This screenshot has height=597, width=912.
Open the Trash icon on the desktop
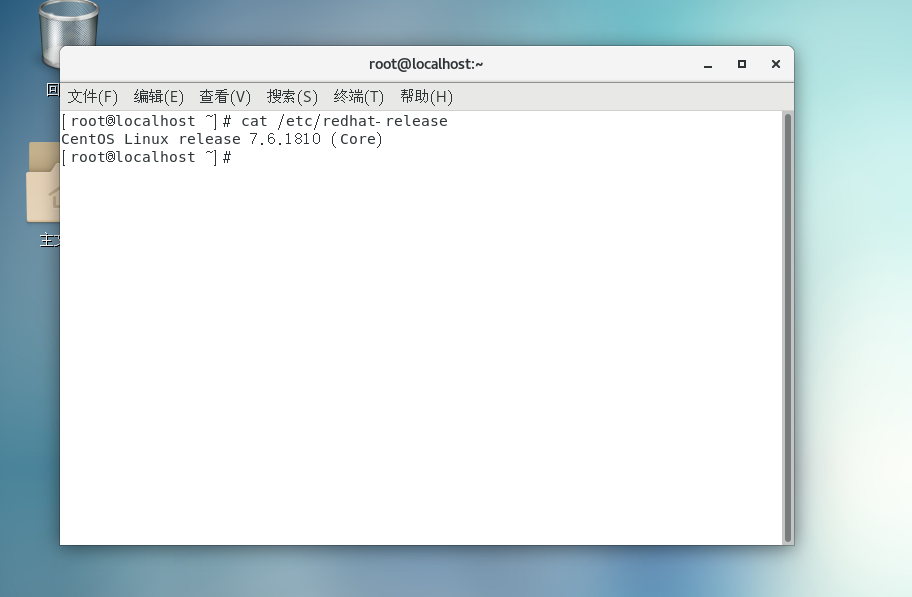point(68,30)
